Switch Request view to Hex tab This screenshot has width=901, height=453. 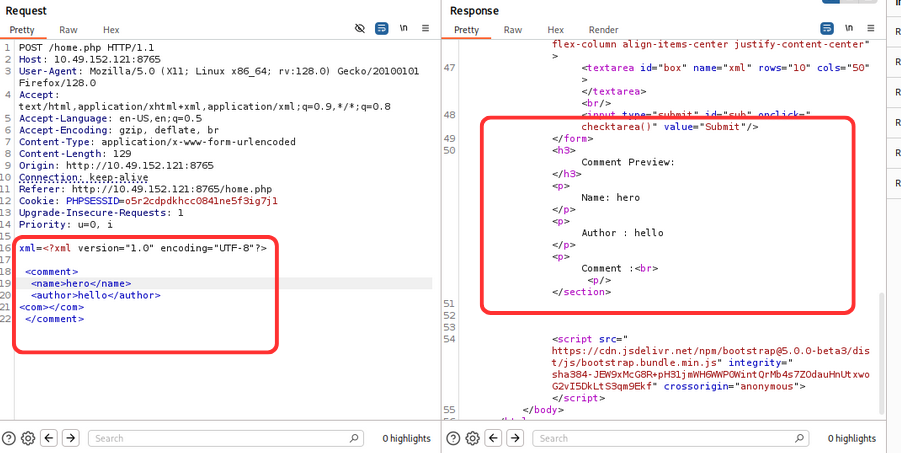point(111,30)
